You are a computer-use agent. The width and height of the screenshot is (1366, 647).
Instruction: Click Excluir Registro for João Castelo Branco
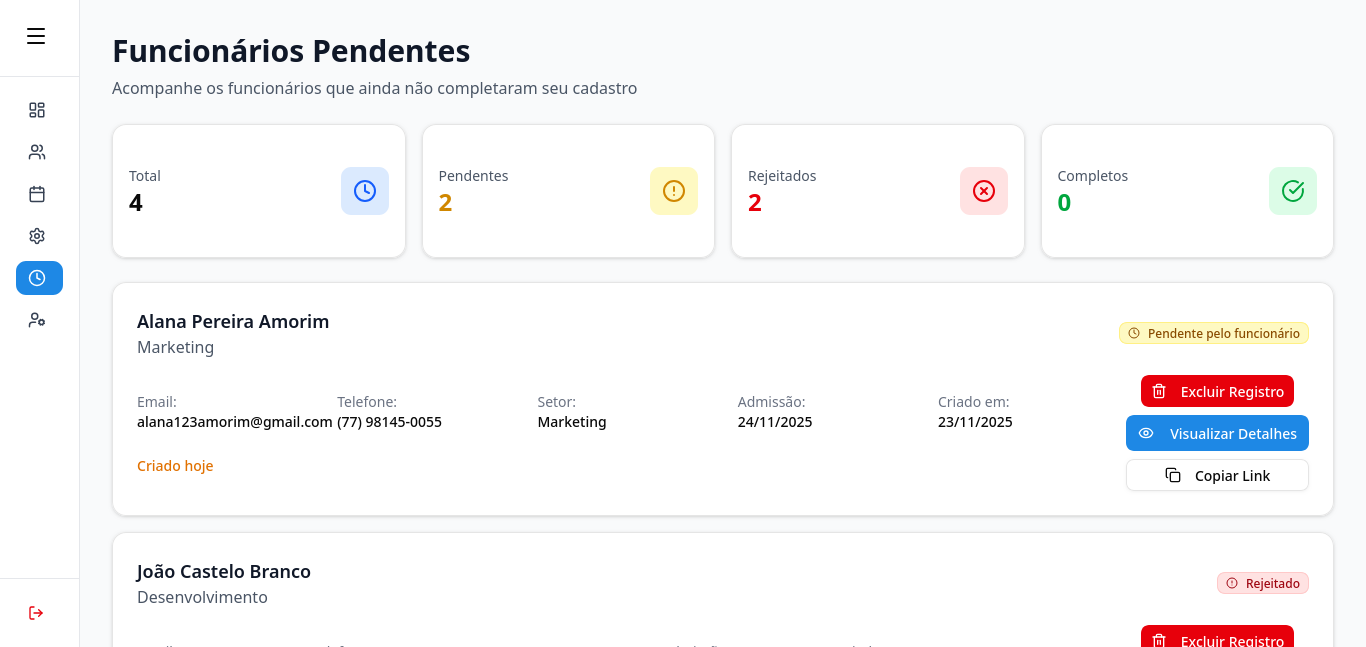1217,637
